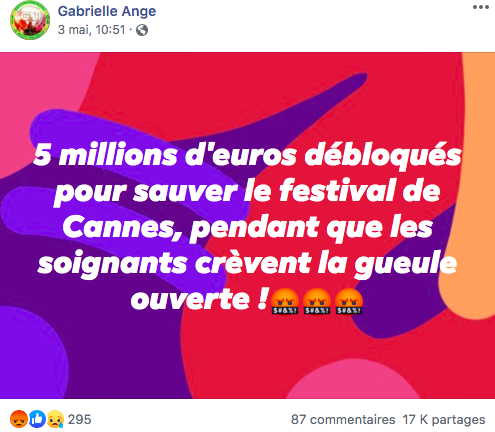Screen dimensions: 495x432
Task: Open the 295 reactions count list
Action: pos(80,419)
